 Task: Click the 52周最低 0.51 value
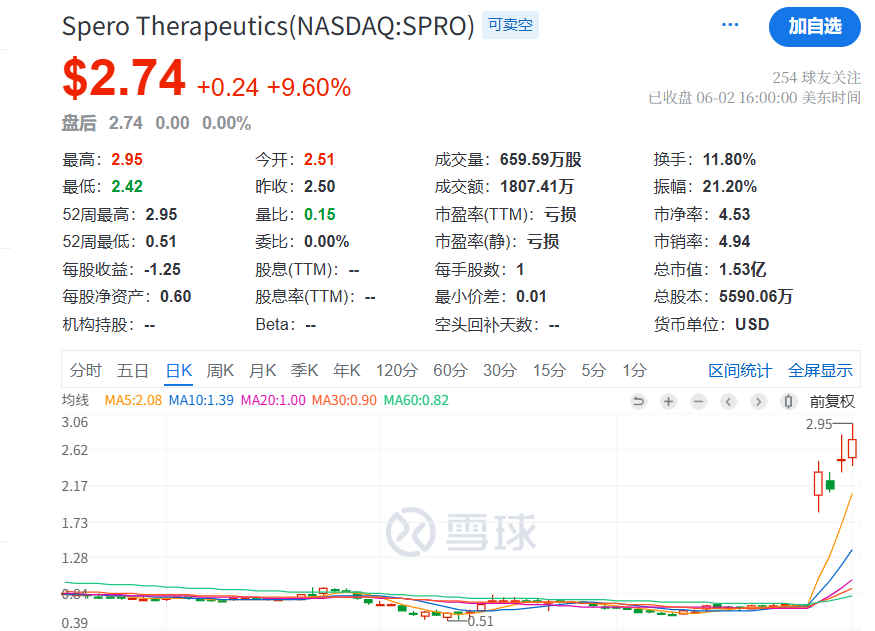coord(161,242)
